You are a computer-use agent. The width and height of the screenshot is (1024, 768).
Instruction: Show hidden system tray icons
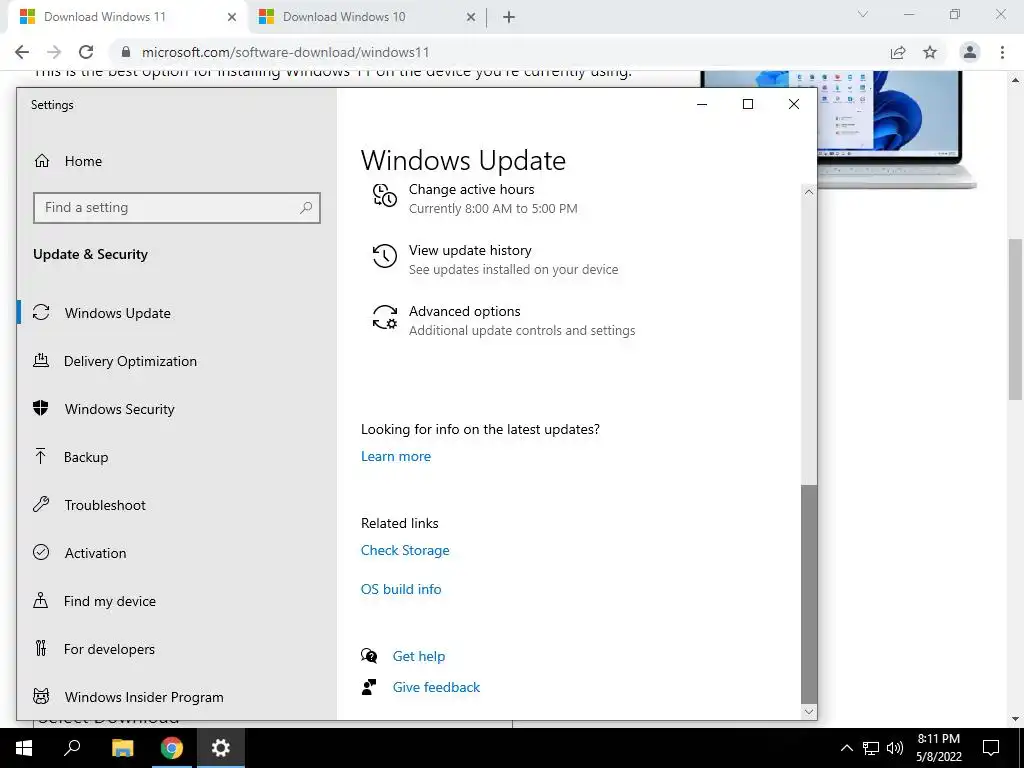(846, 748)
